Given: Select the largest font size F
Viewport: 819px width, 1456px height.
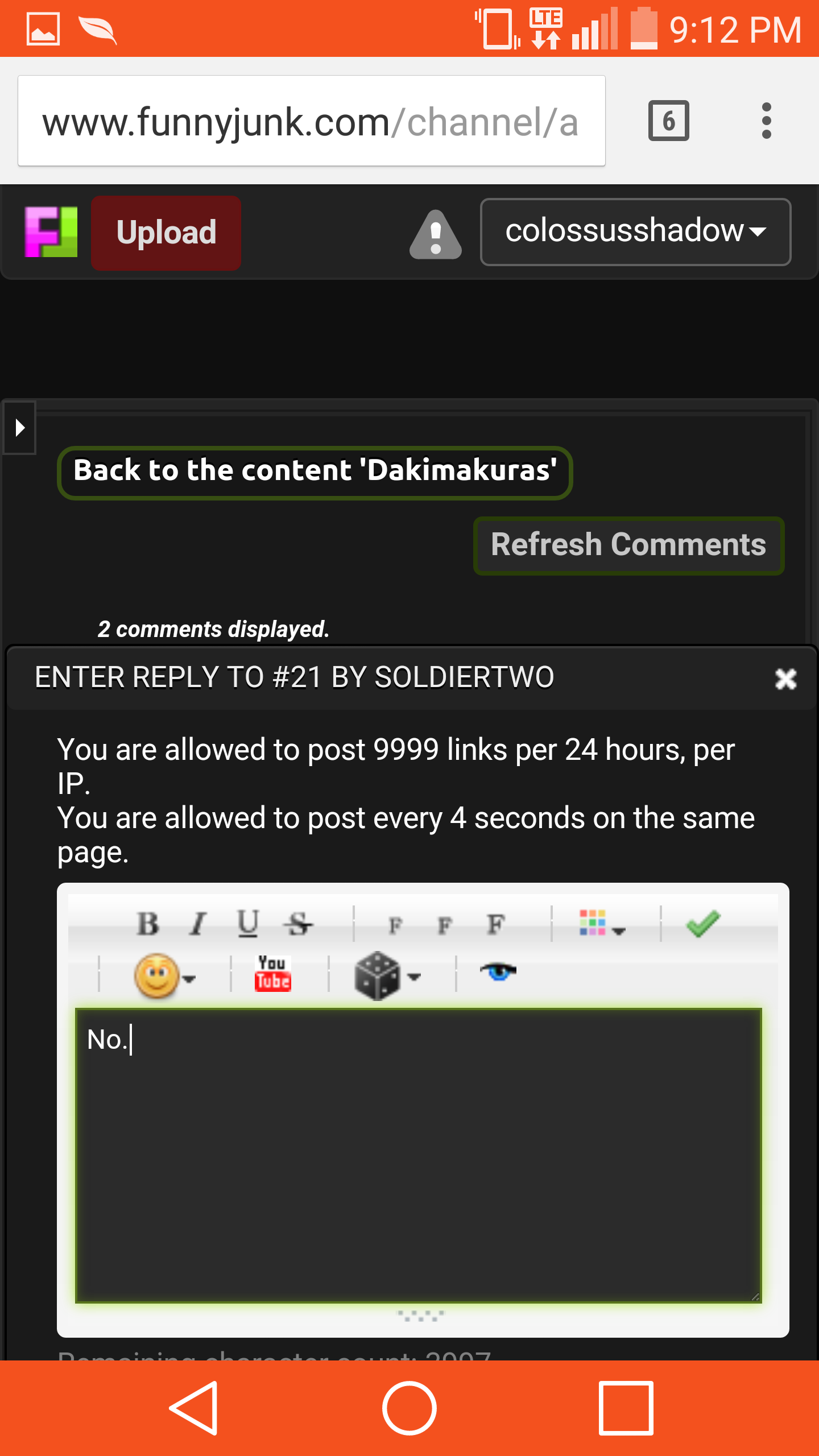Looking at the screenshot, I should (496, 924).
